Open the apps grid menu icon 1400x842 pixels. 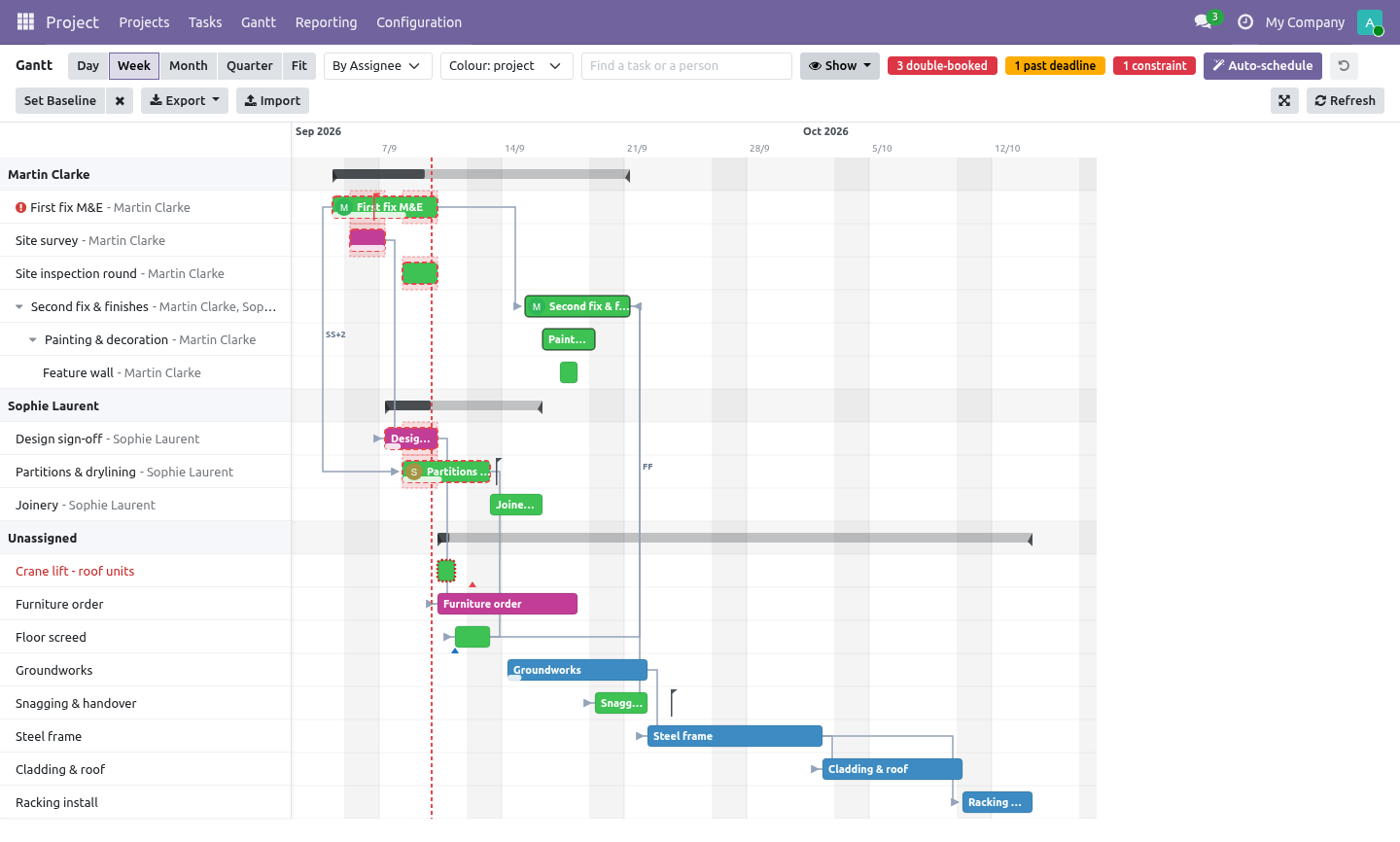[25, 21]
